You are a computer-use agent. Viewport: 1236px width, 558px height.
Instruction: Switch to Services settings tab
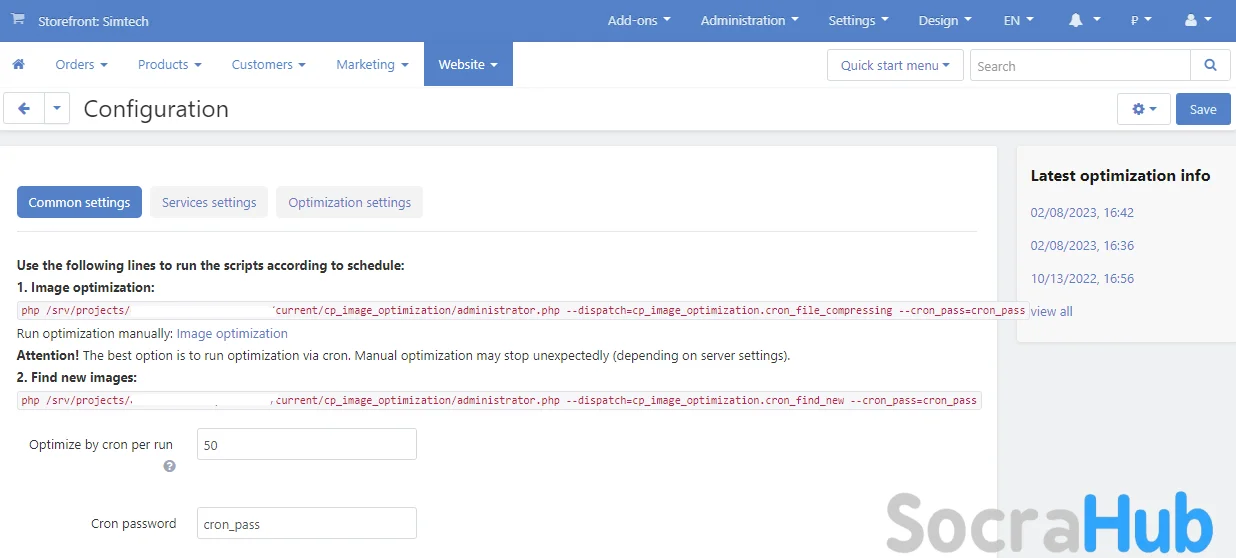[x=209, y=202]
